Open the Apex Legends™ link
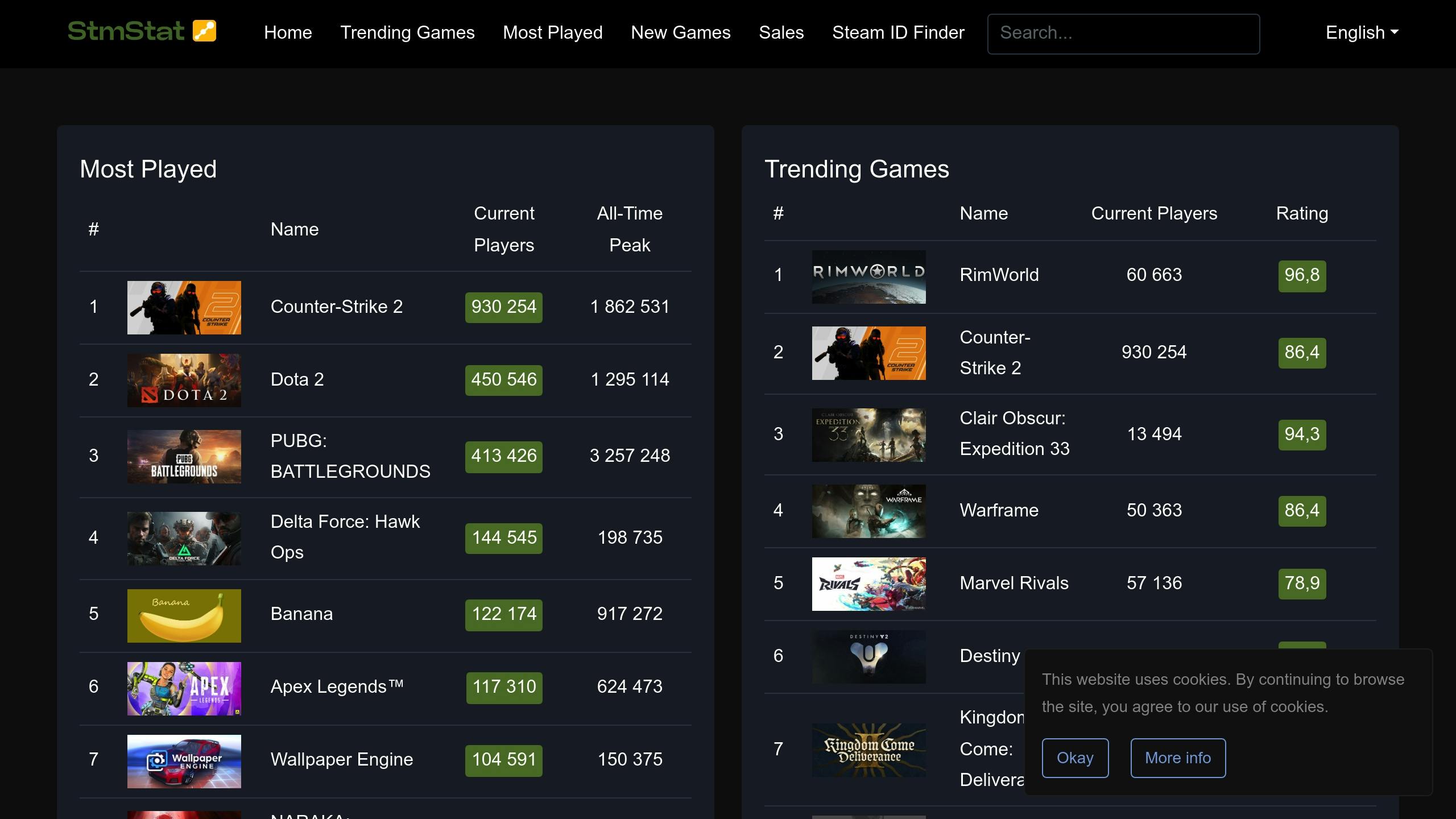This screenshot has height=819, width=1456. 337,686
